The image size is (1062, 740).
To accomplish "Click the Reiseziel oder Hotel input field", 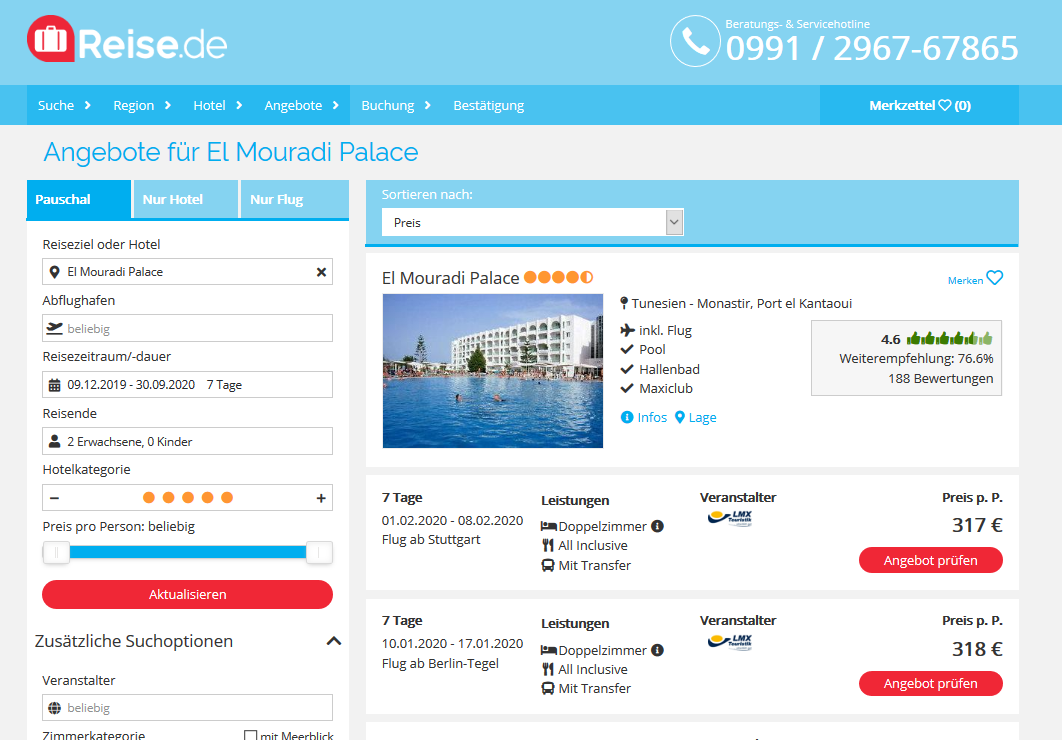I will click(x=188, y=271).
